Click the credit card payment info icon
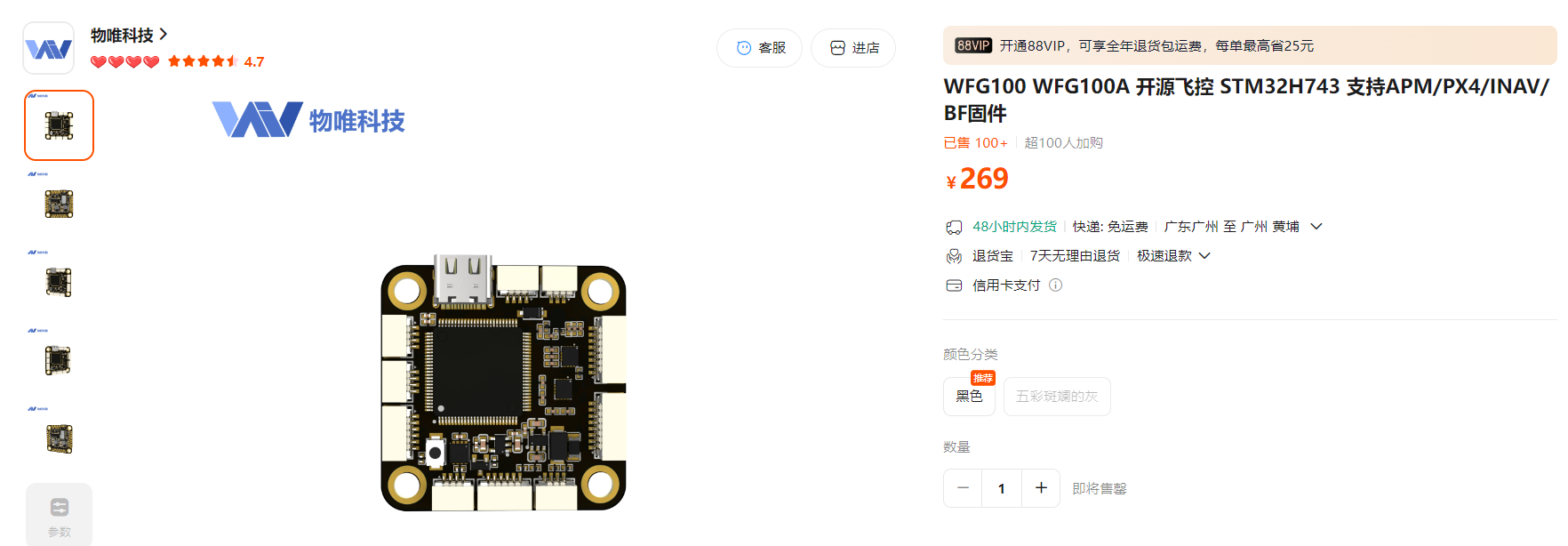The height and width of the screenshot is (546, 1568). 1055,285
